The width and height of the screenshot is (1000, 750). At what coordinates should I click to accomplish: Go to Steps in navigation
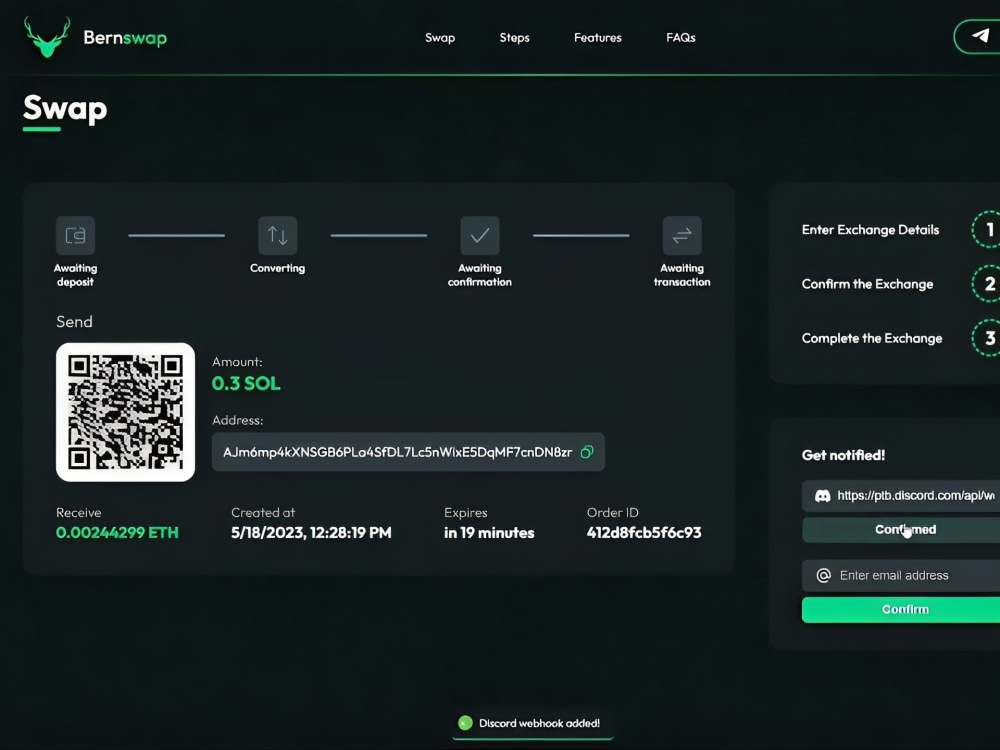click(x=515, y=38)
